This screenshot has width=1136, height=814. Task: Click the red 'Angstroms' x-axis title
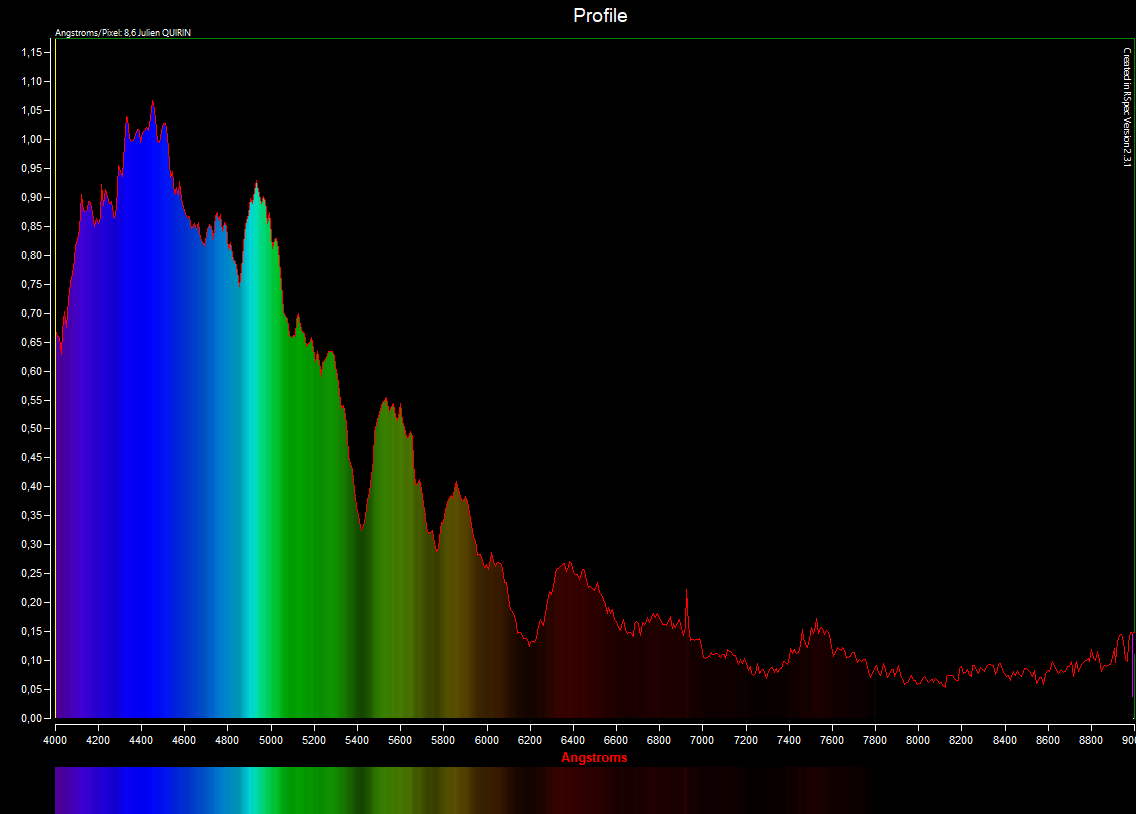point(594,758)
